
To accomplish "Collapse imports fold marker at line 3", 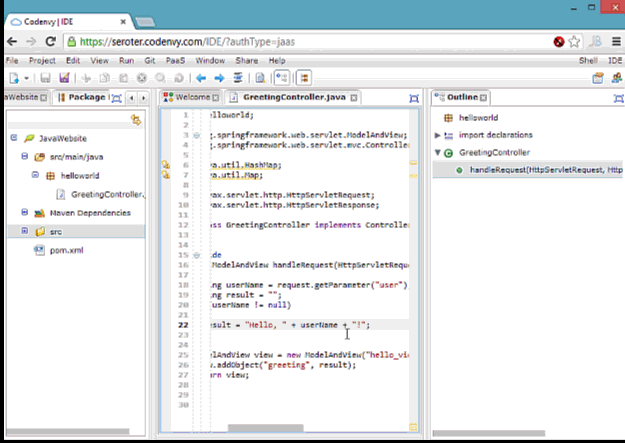I will tap(197, 136).
